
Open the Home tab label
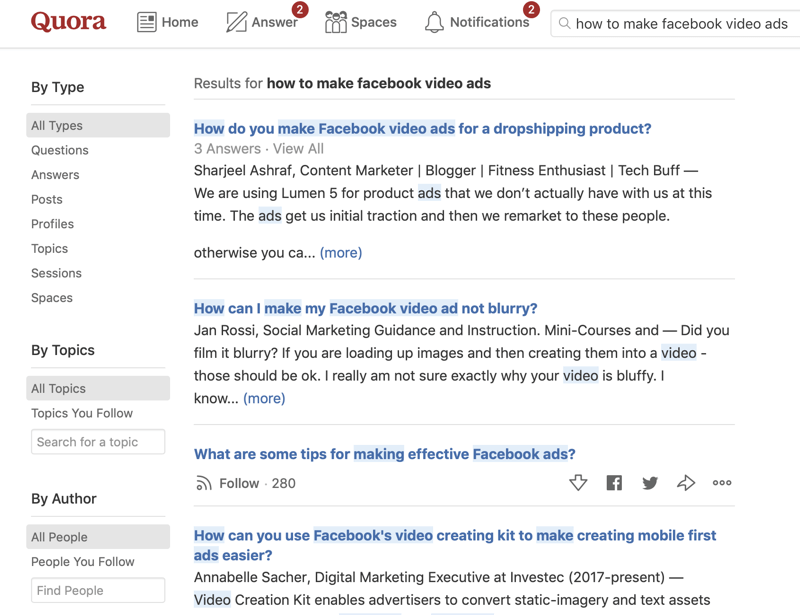(180, 22)
